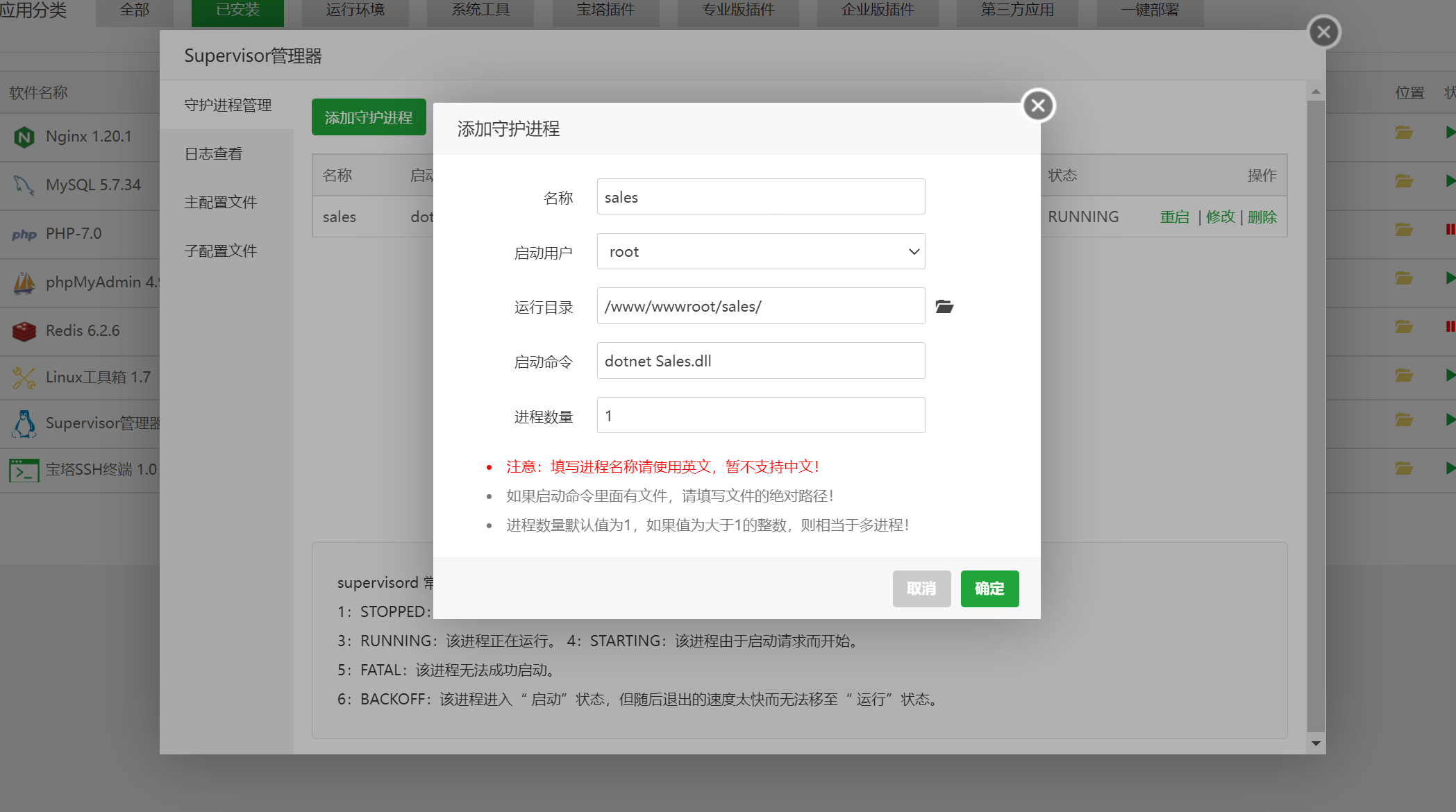Click the 启动命令 input field
This screenshot has height=812, width=1456.
click(x=760, y=361)
